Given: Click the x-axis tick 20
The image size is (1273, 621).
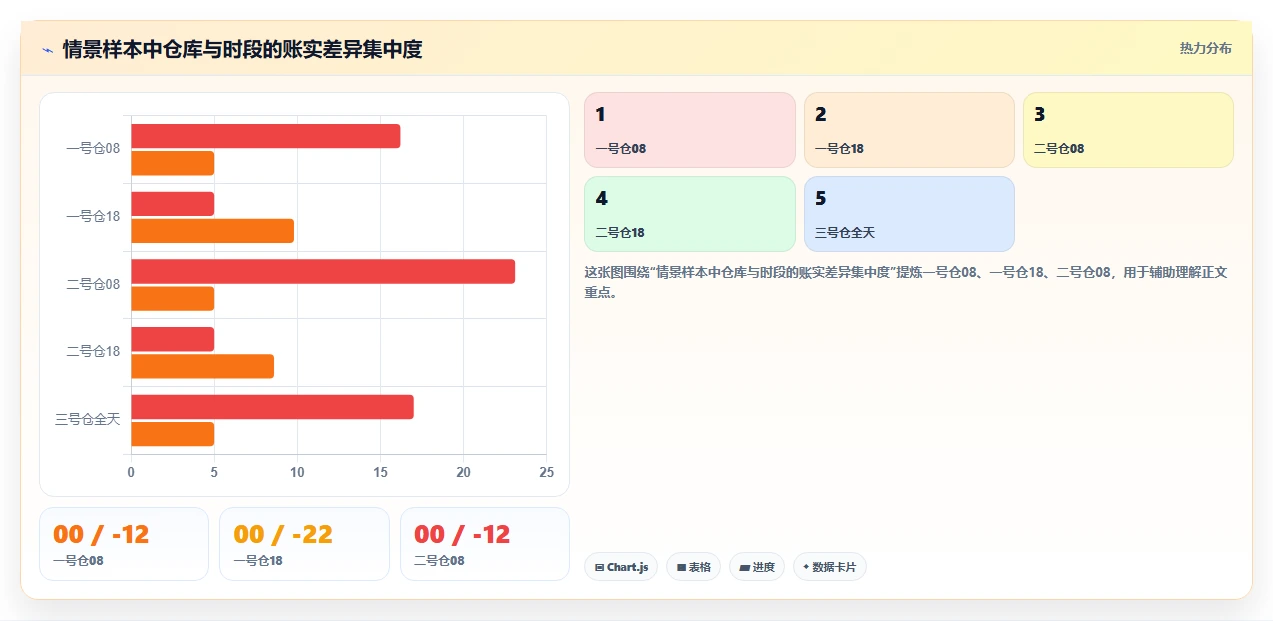Looking at the screenshot, I should [463, 472].
